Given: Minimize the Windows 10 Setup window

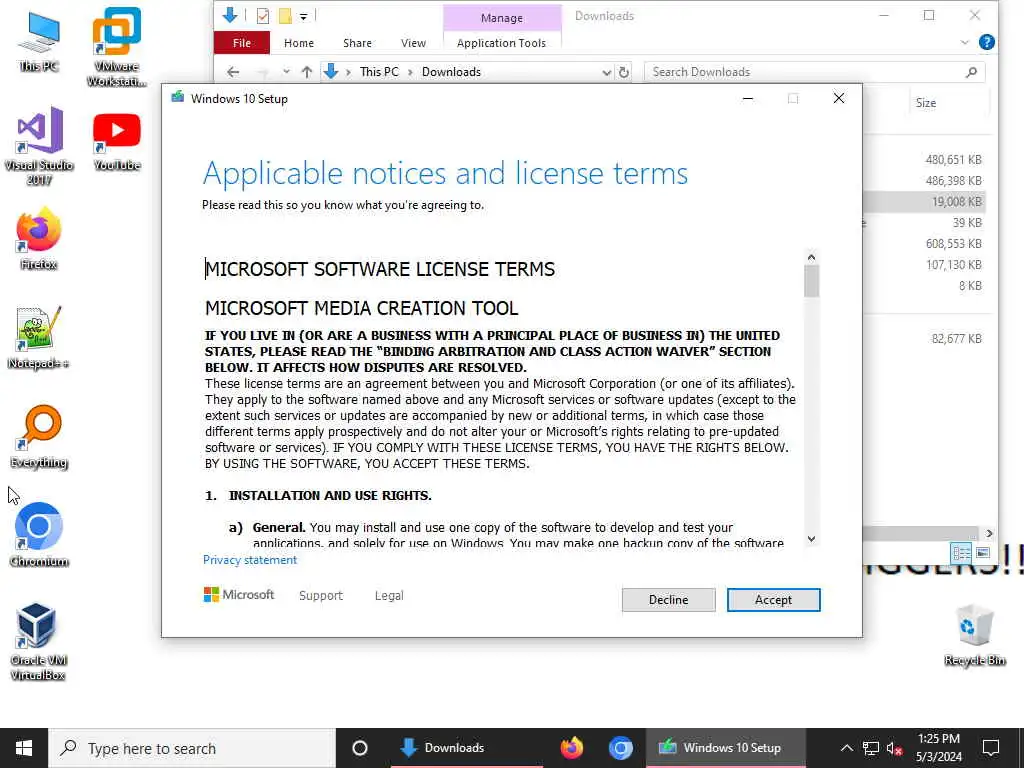Looking at the screenshot, I should click(748, 99).
